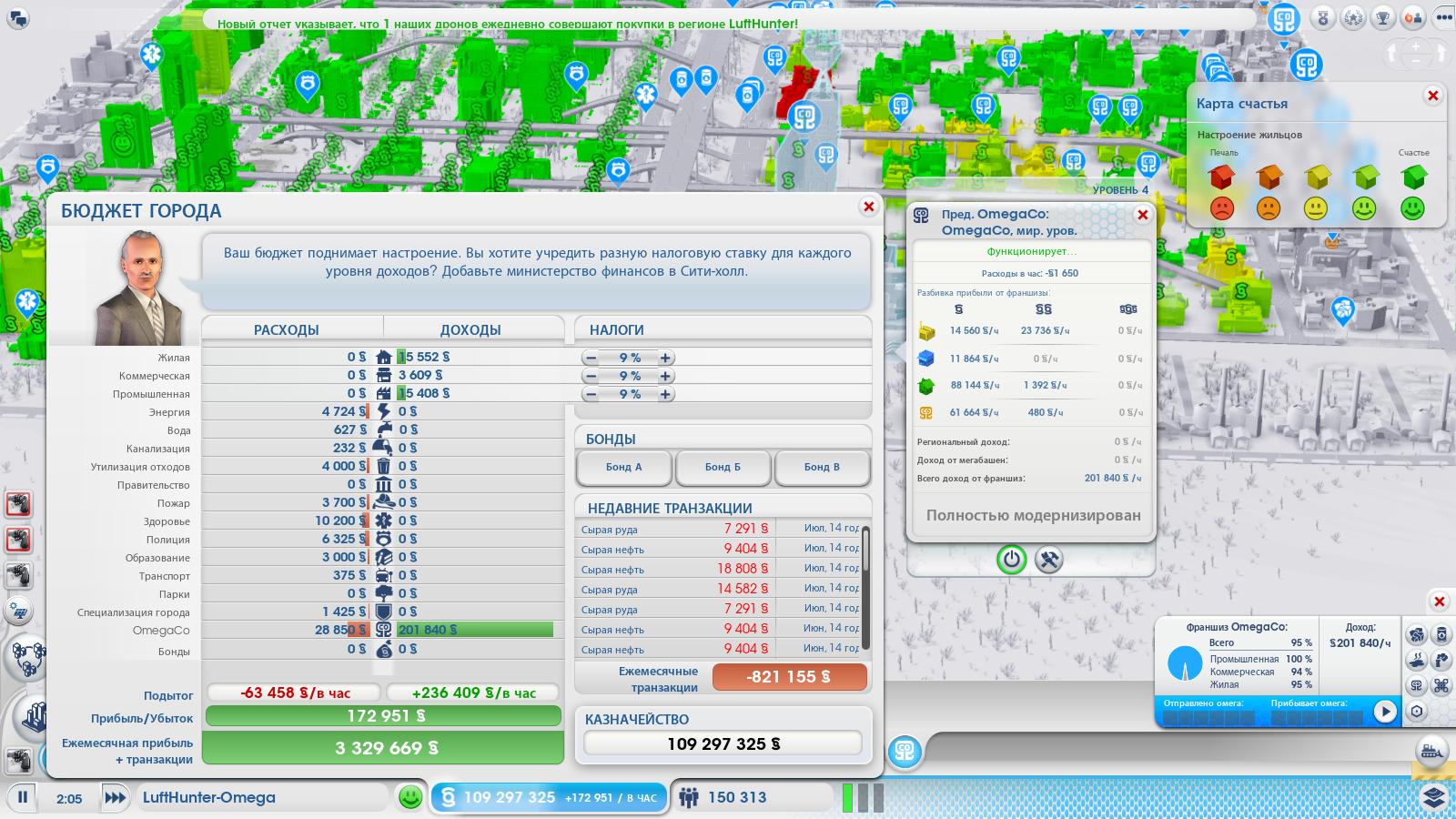
Task: Open the OmegaCo ore resource map icon
Action: click(1417, 634)
